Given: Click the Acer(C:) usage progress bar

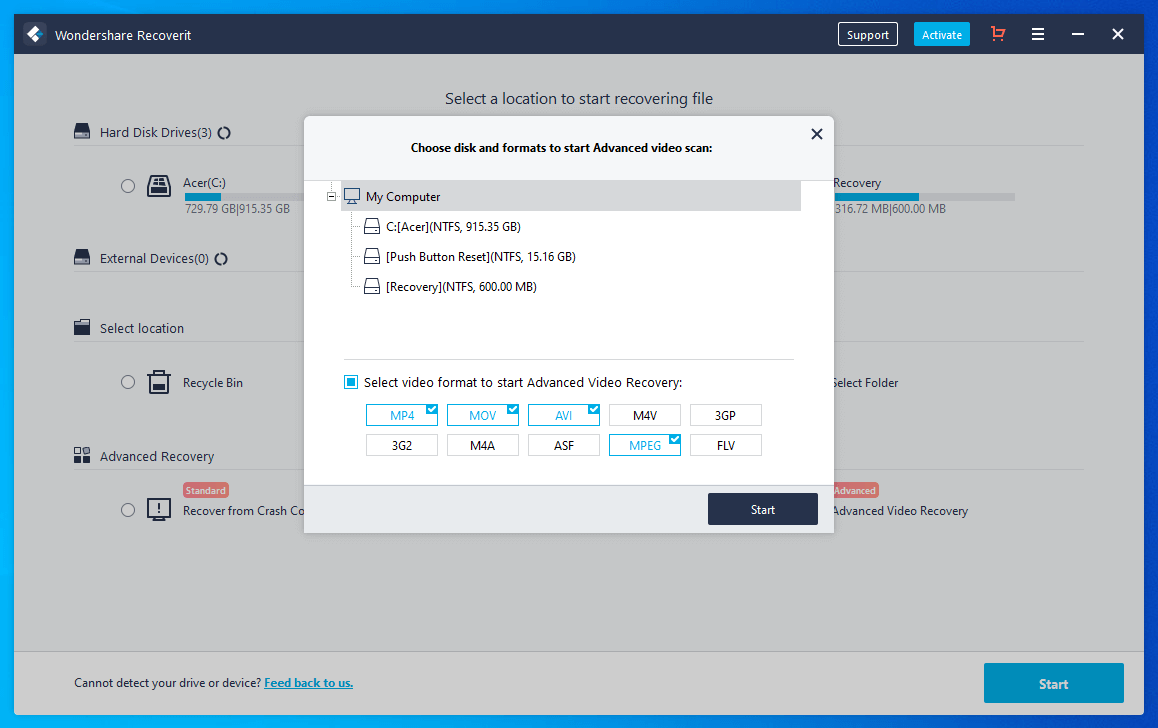Looking at the screenshot, I should pos(244,197).
